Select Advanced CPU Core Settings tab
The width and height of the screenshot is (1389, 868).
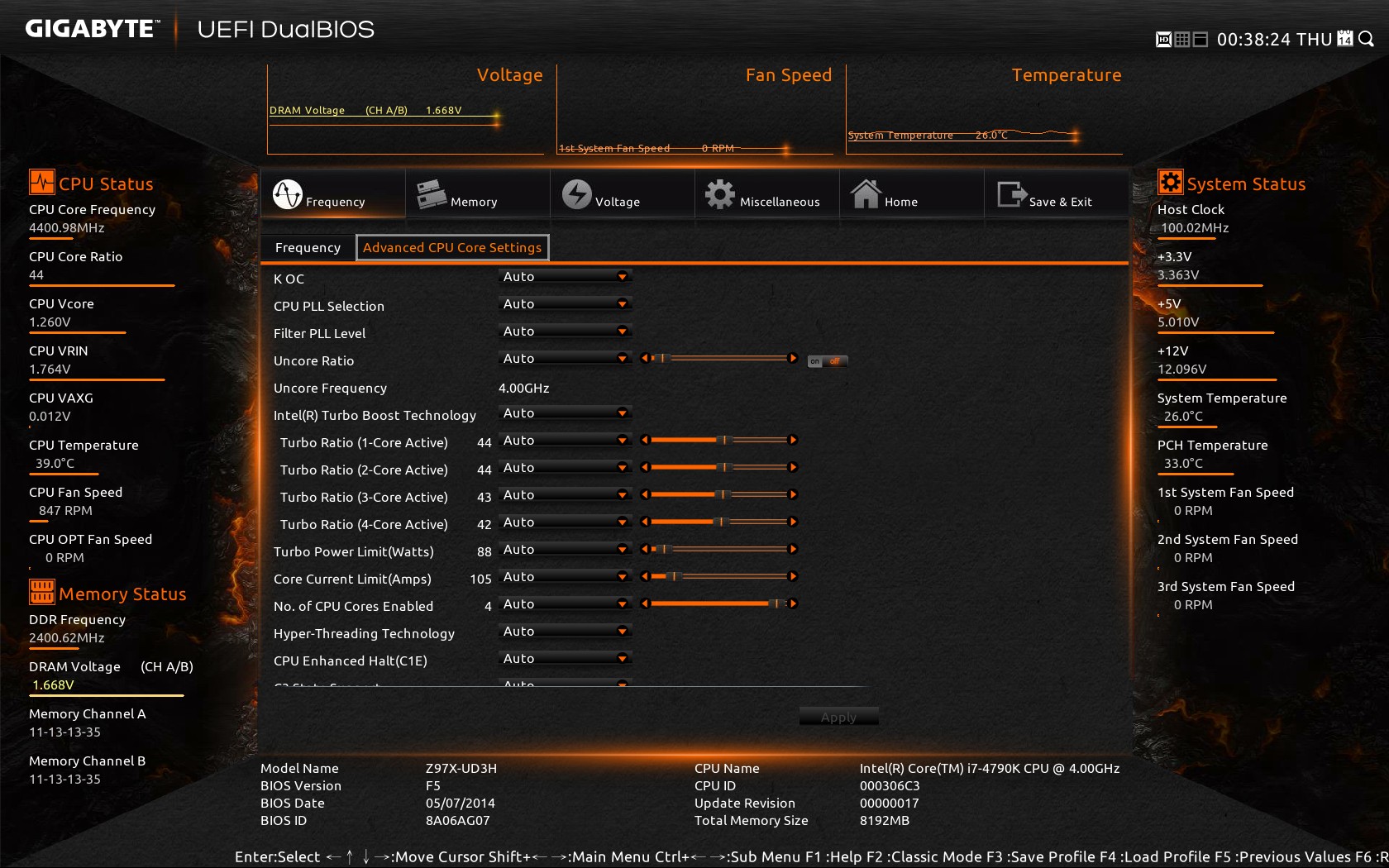(452, 247)
